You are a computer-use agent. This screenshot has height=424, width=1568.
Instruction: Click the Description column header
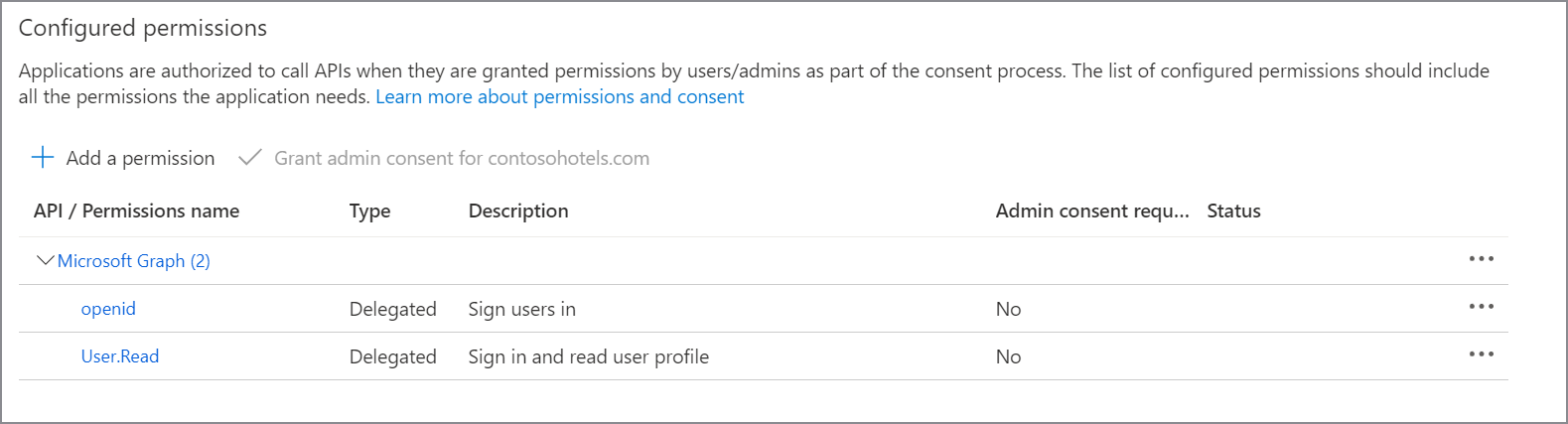pyautogui.click(x=518, y=211)
